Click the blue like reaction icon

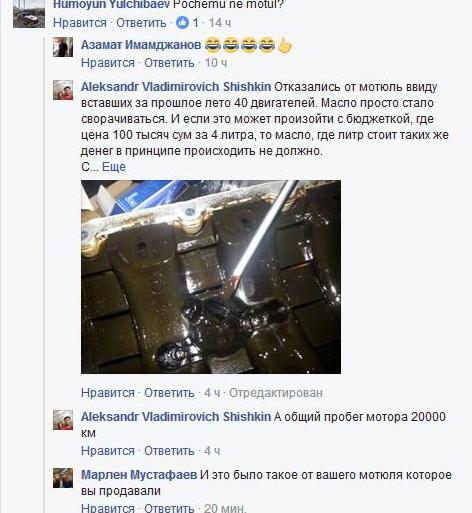(x=182, y=23)
